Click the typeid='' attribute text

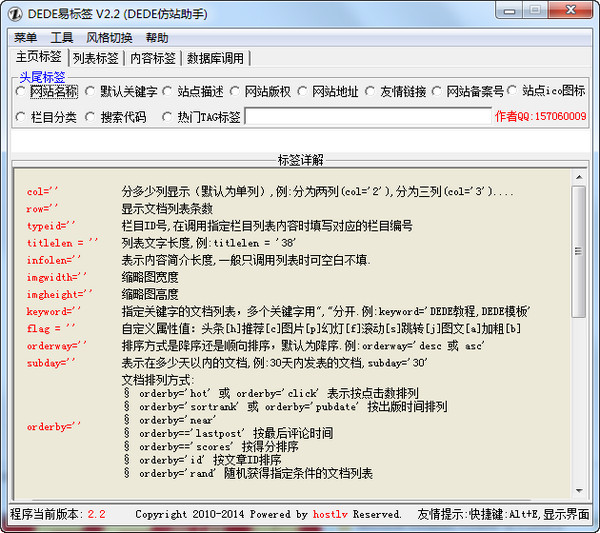click(51, 226)
